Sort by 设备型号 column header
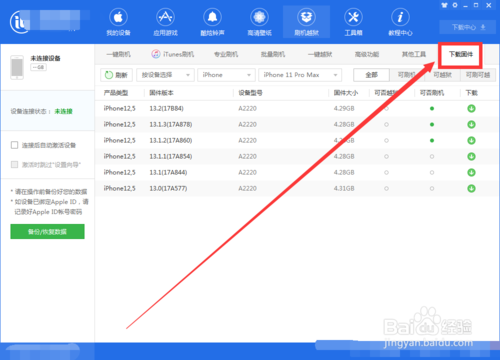500x360 pixels. tap(250, 93)
